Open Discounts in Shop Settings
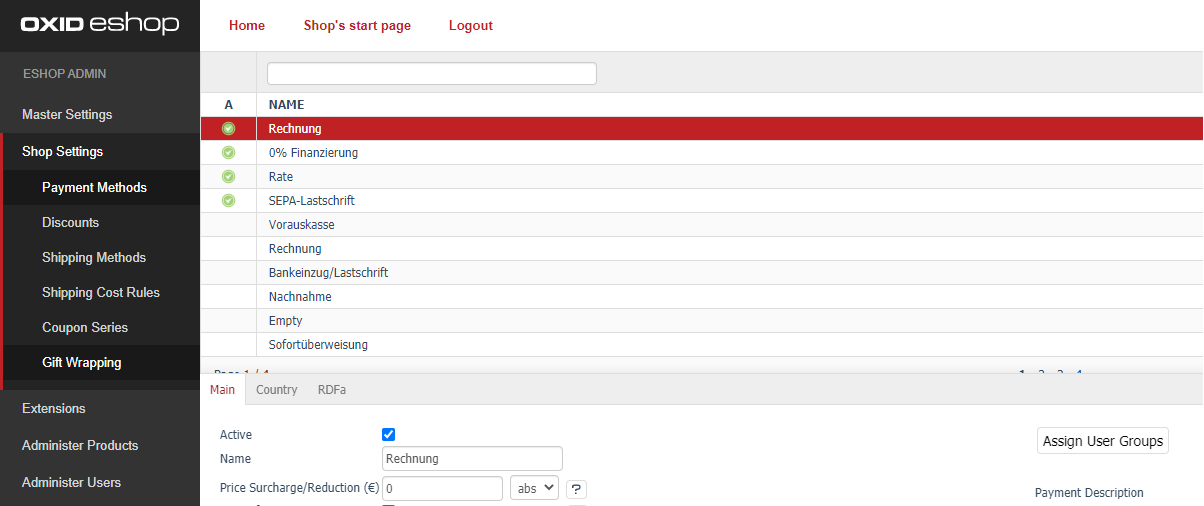The width and height of the screenshot is (1204, 506). click(x=70, y=223)
